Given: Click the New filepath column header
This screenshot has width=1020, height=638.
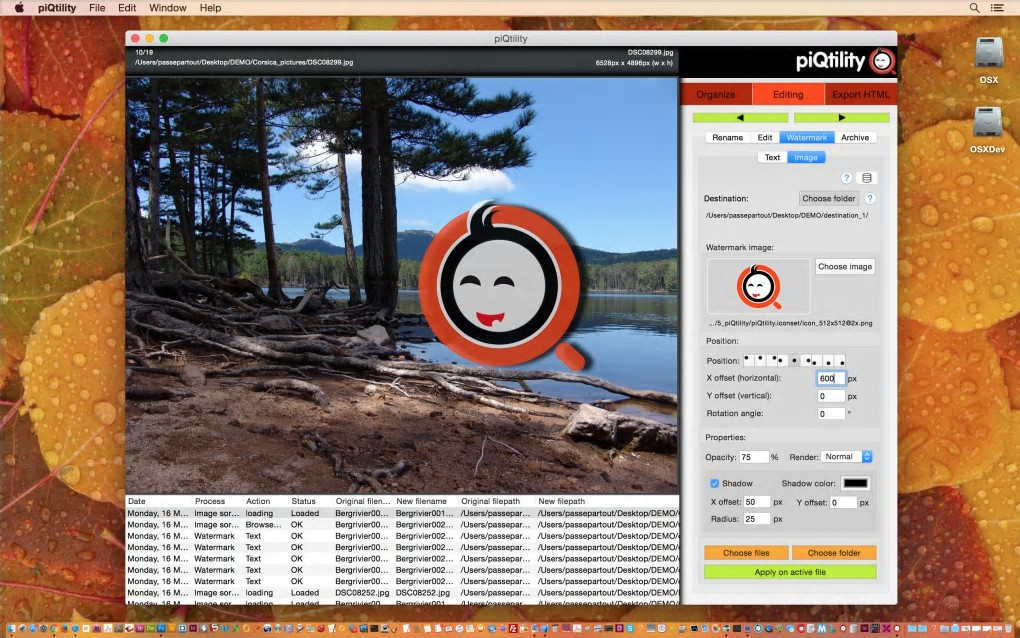Looking at the screenshot, I should point(607,501).
